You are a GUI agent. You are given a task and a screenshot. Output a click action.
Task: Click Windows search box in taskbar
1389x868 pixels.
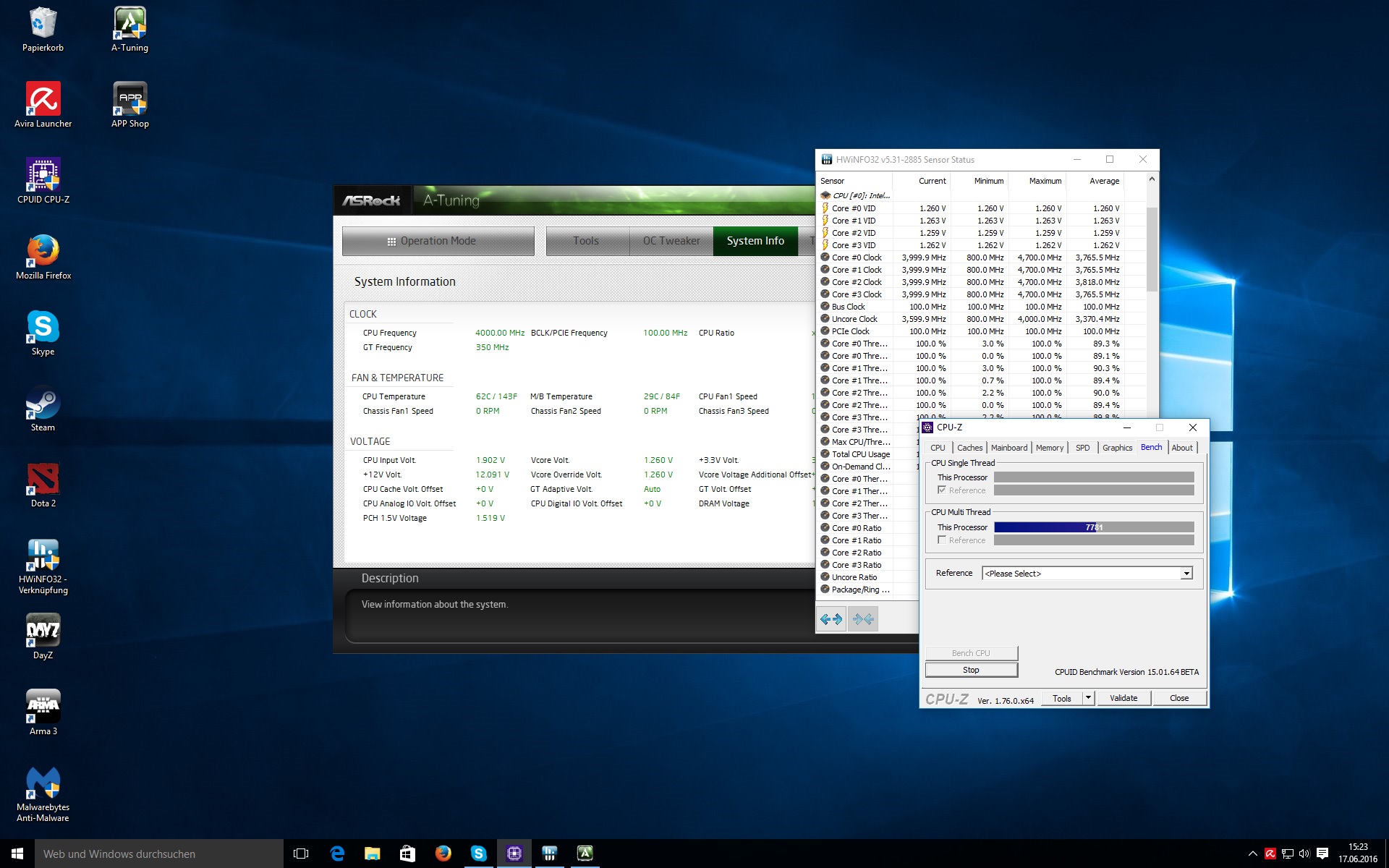click(x=159, y=854)
